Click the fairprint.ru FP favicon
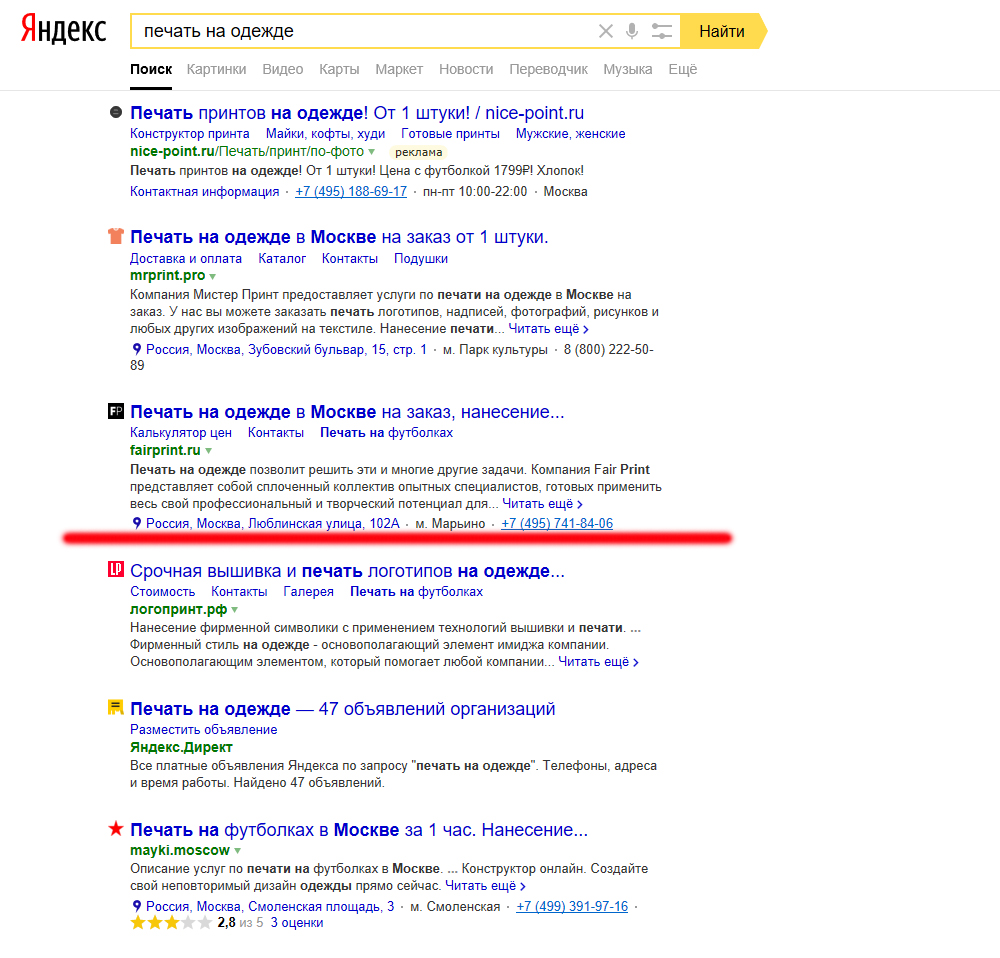The height and width of the screenshot is (958, 1000). click(x=115, y=411)
